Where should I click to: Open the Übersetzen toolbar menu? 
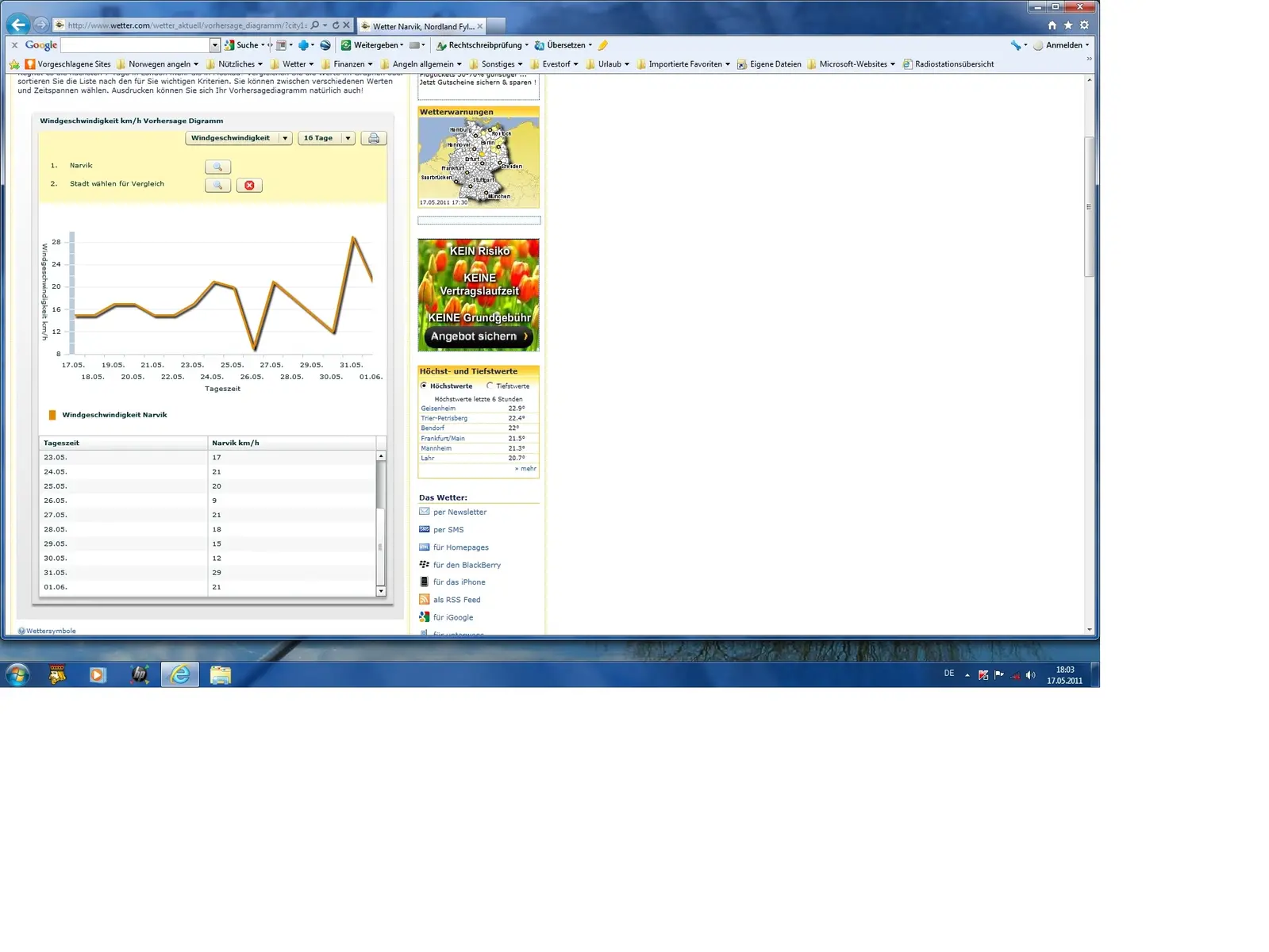563,45
